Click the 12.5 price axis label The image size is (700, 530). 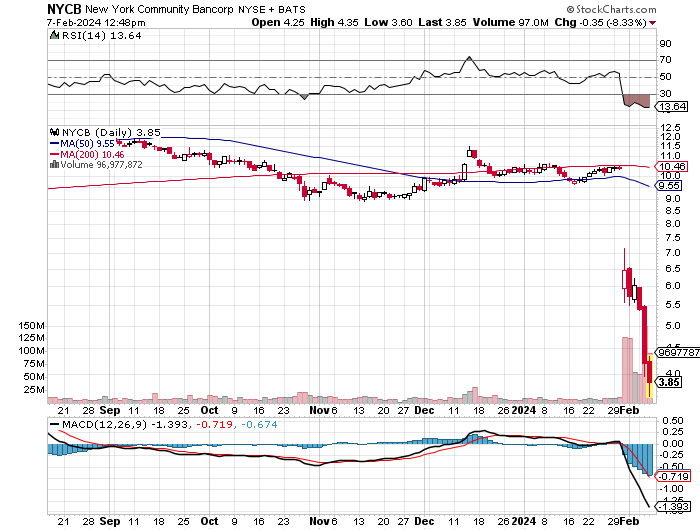point(670,128)
